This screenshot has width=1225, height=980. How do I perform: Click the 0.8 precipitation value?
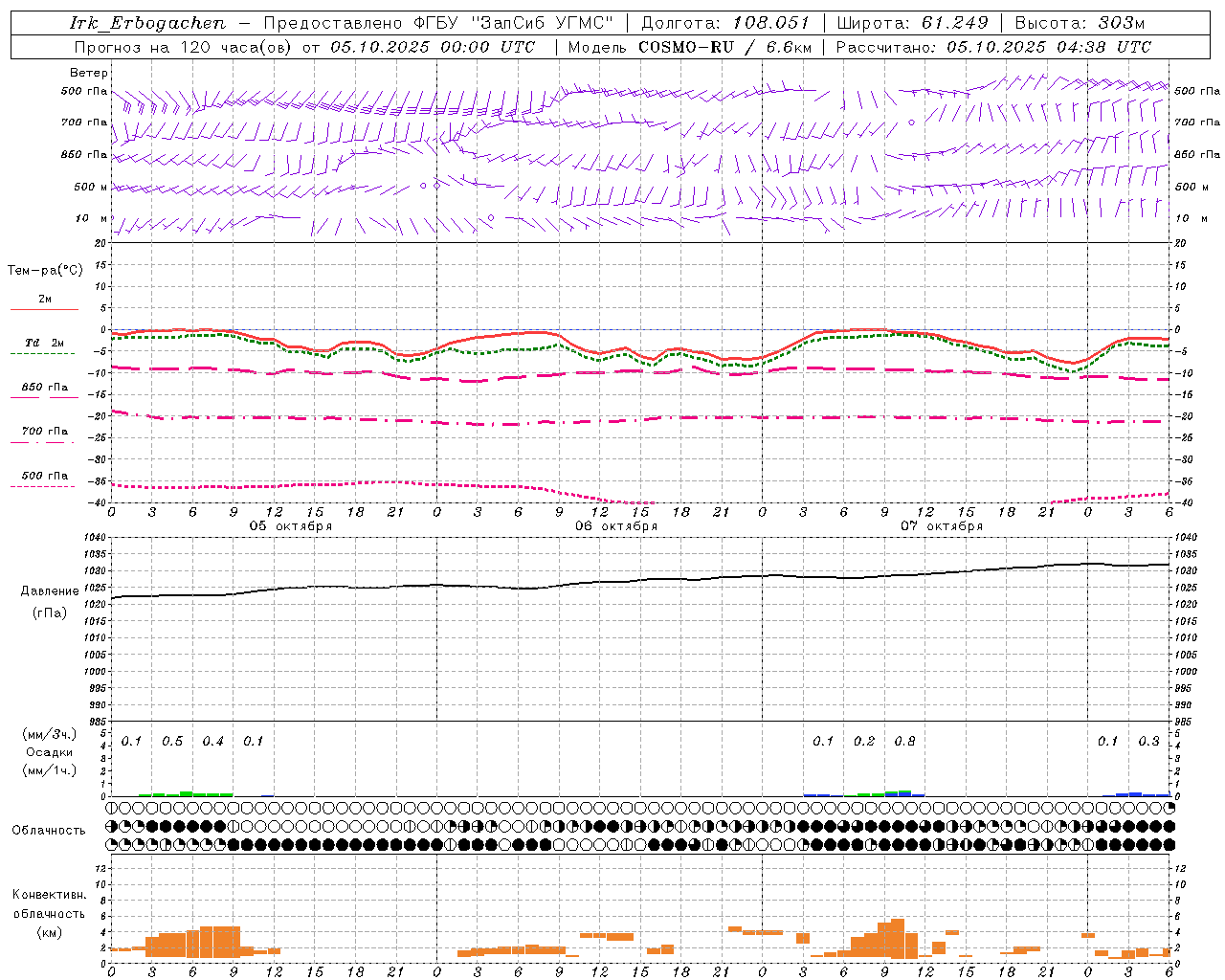coord(904,742)
